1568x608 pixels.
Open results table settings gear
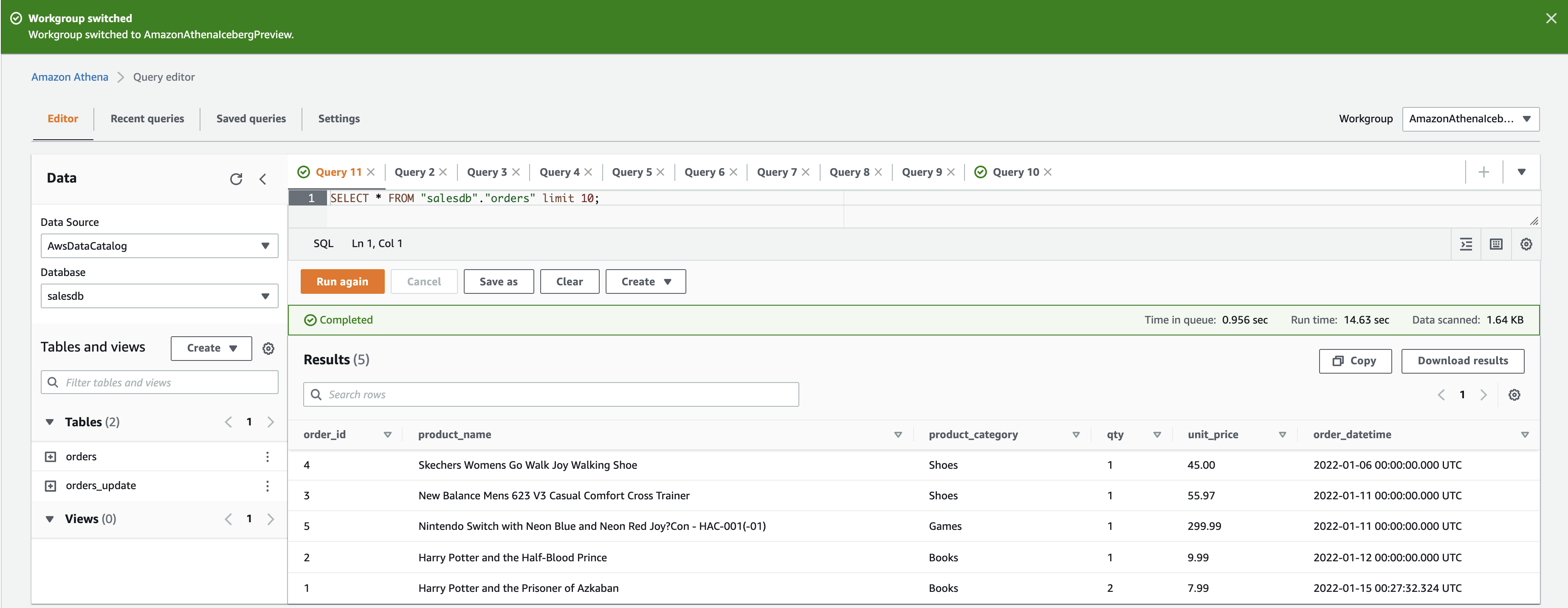point(1514,395)
